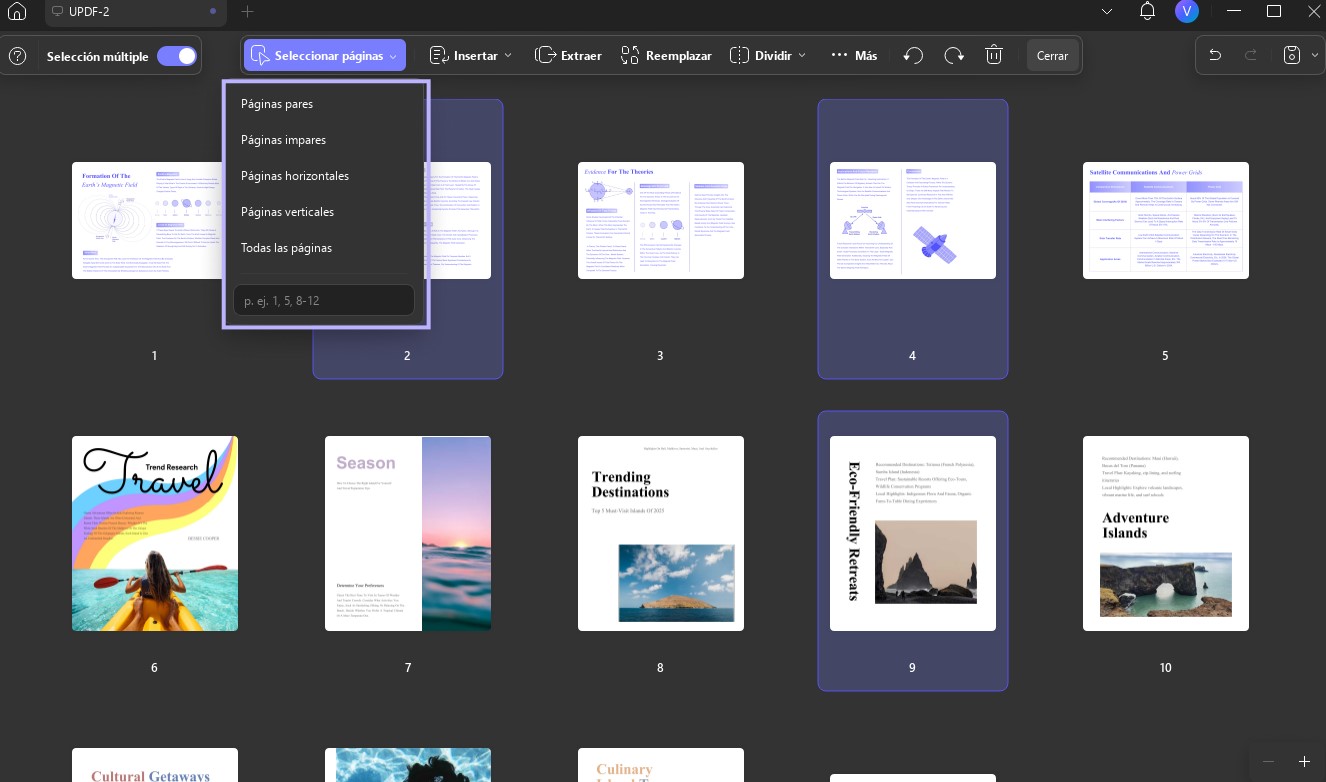Open the Dividir dropdown menu
The width and height of the screenshot is (1326, 782).
coord(768,56)
